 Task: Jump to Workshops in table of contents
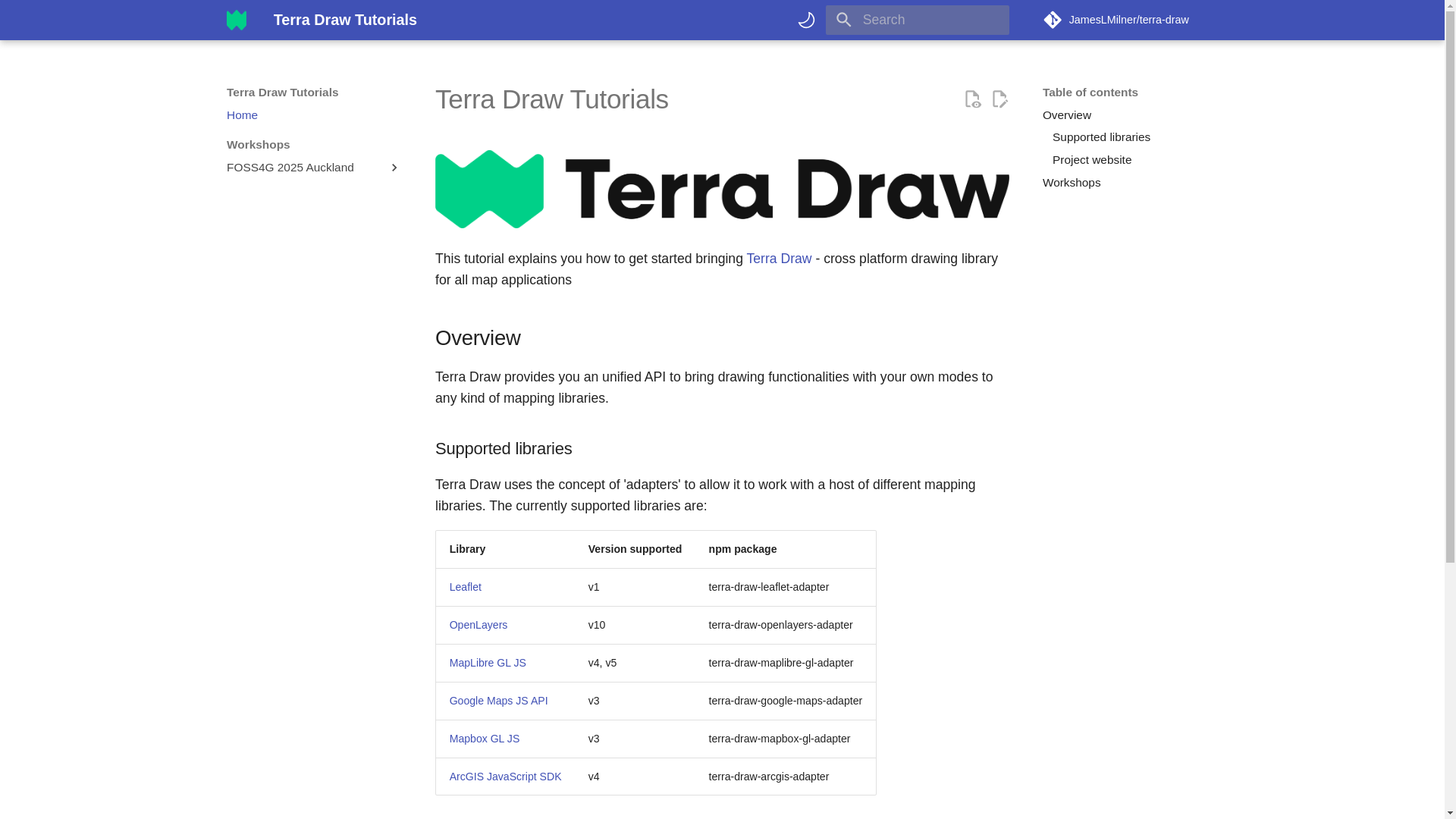coord(1071,183)
